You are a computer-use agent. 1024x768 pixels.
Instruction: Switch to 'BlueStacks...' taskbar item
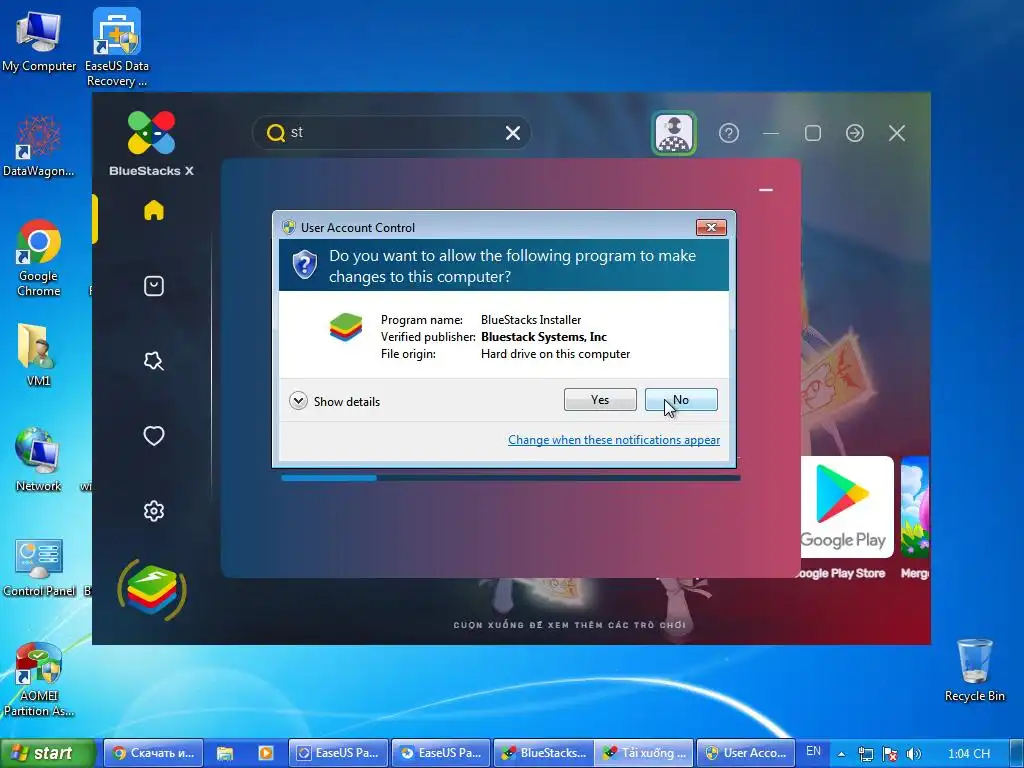pos(544,753)
